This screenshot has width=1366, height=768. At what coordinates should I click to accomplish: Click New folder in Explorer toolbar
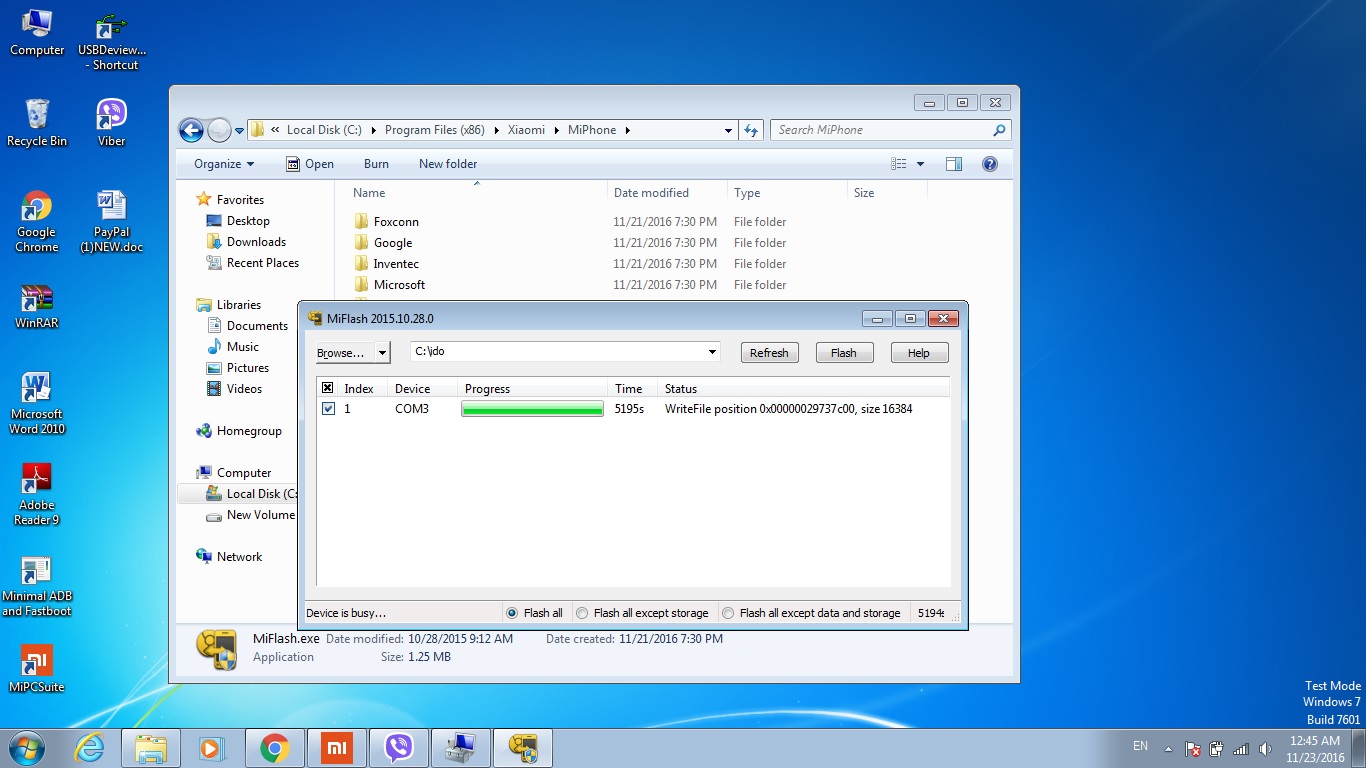(448, 164)
